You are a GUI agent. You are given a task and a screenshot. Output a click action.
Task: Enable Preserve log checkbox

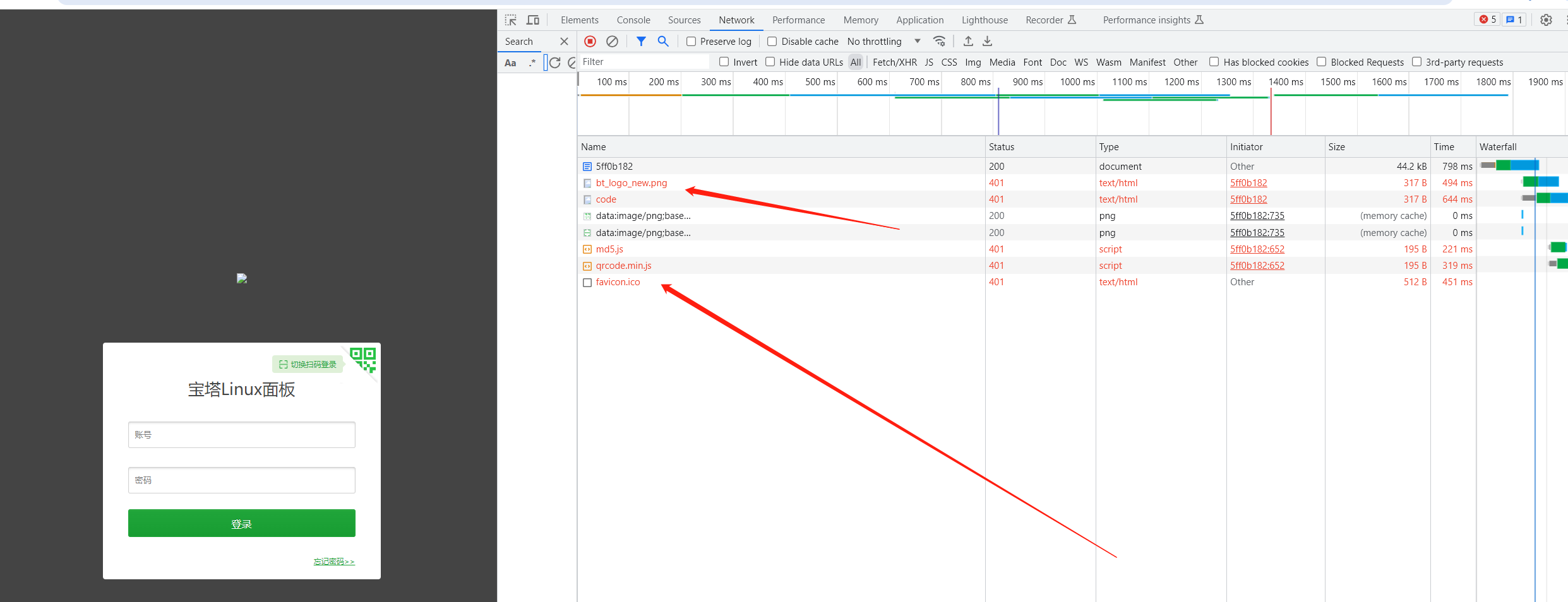(x=691, y=42)
